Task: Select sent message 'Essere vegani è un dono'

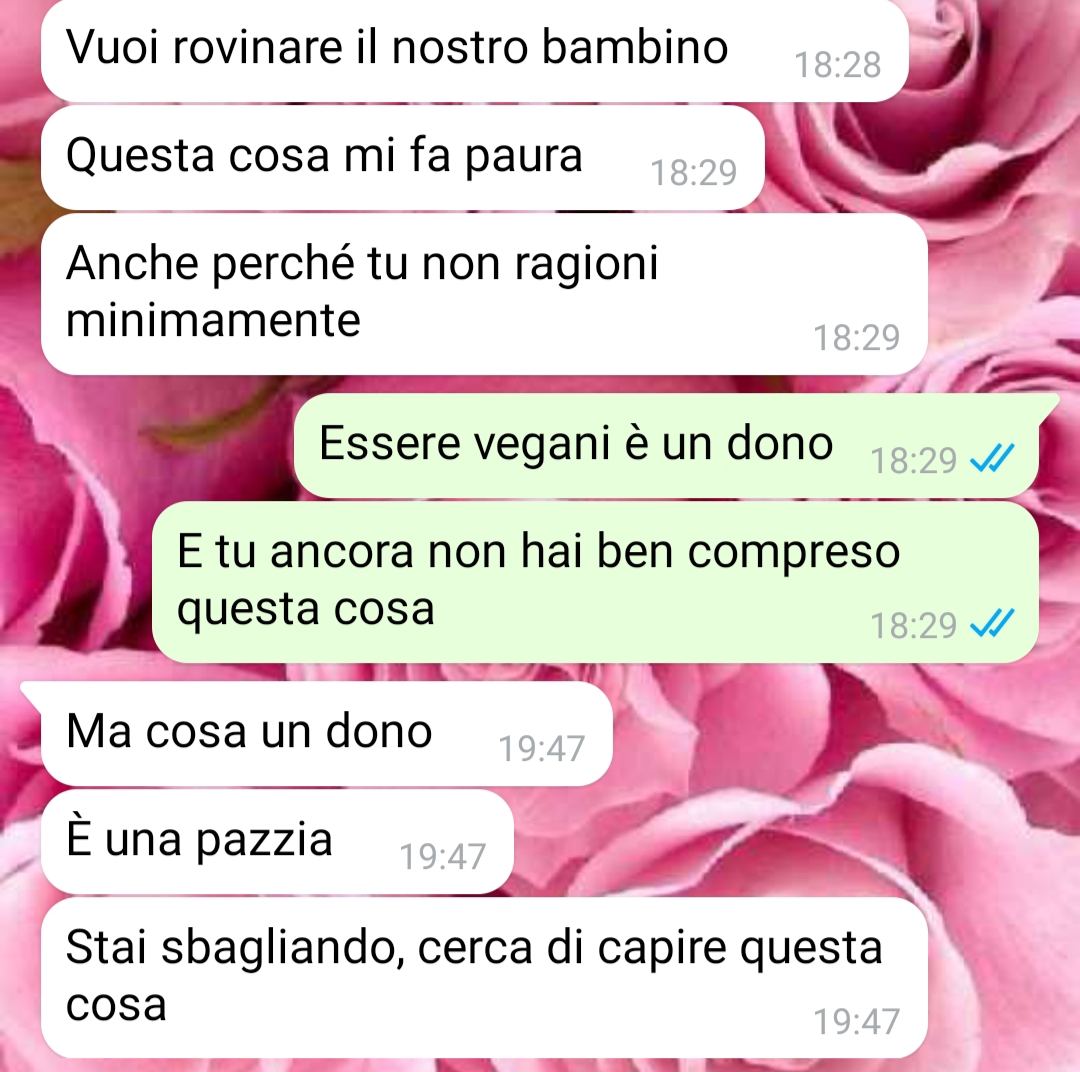Action: (666, 445)
